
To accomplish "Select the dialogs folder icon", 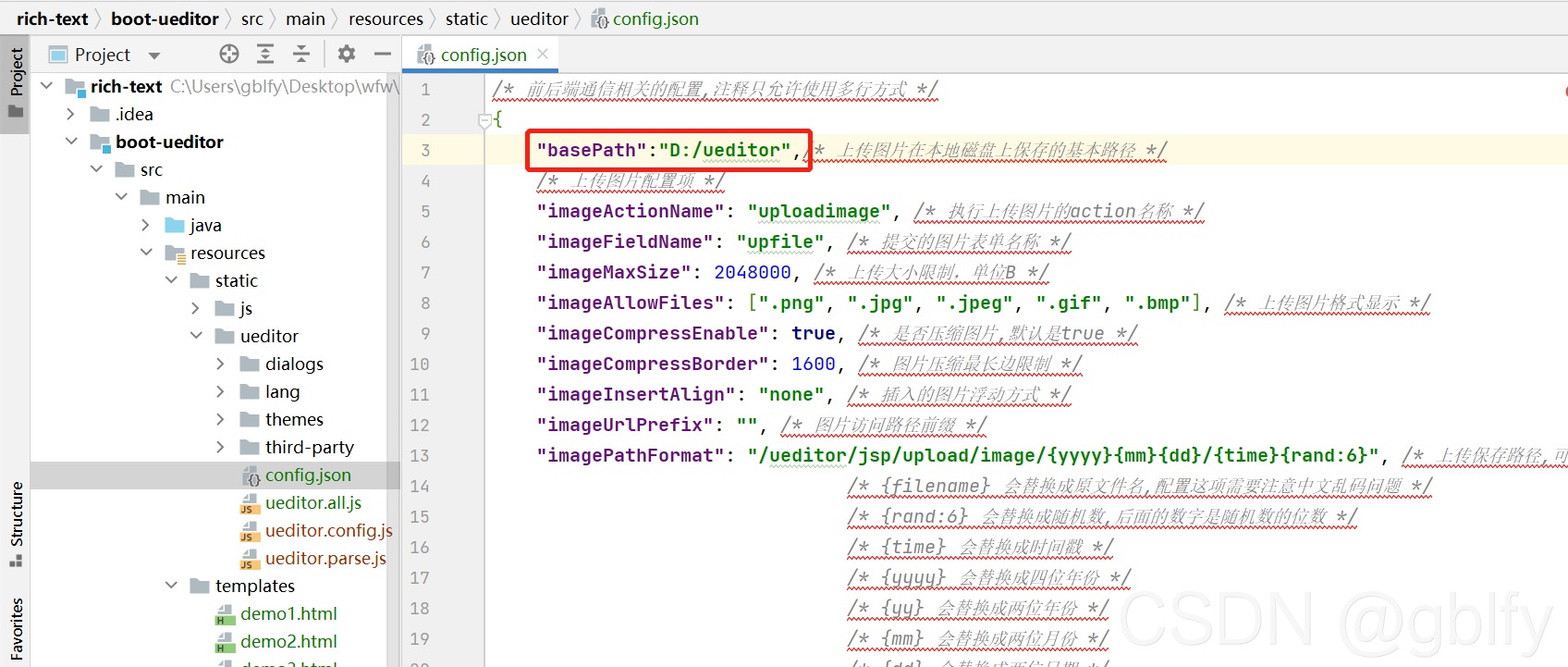I will click(250, 364).
